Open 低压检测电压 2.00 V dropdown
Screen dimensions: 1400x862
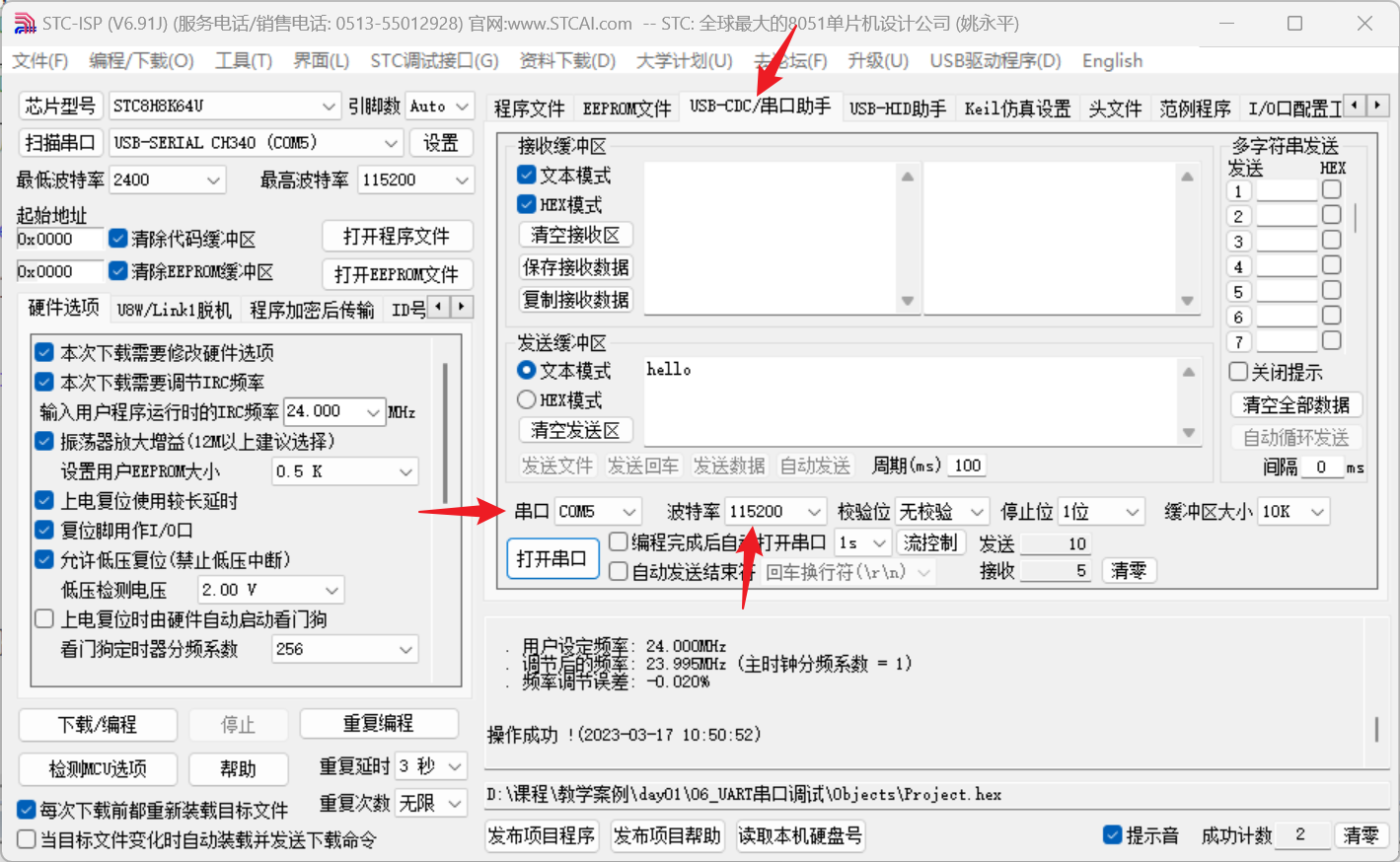[270, 590]
